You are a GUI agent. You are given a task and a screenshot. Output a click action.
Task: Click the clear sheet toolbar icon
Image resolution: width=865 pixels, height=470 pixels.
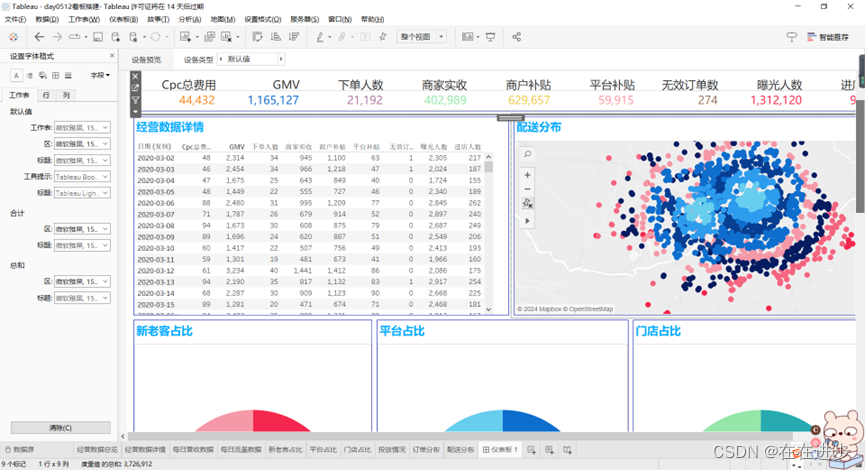[x=226, y=37]
